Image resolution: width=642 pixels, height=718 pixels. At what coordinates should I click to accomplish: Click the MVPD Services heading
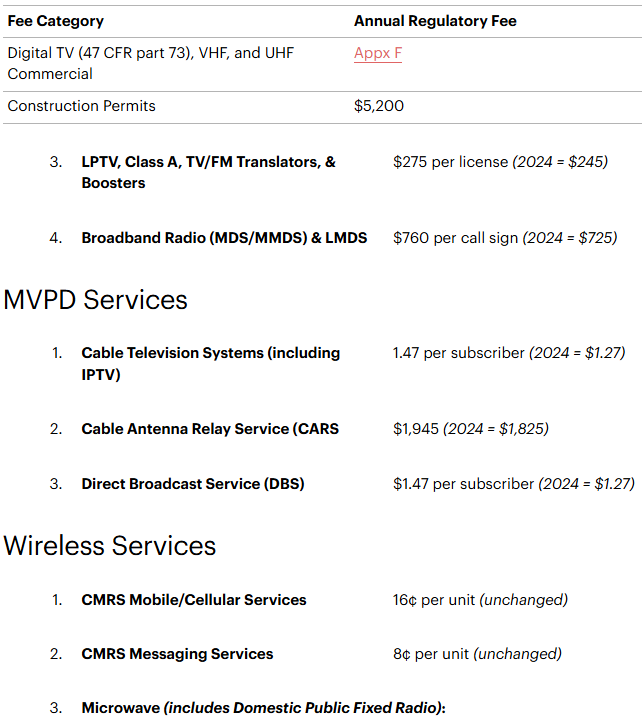[96, 299]
